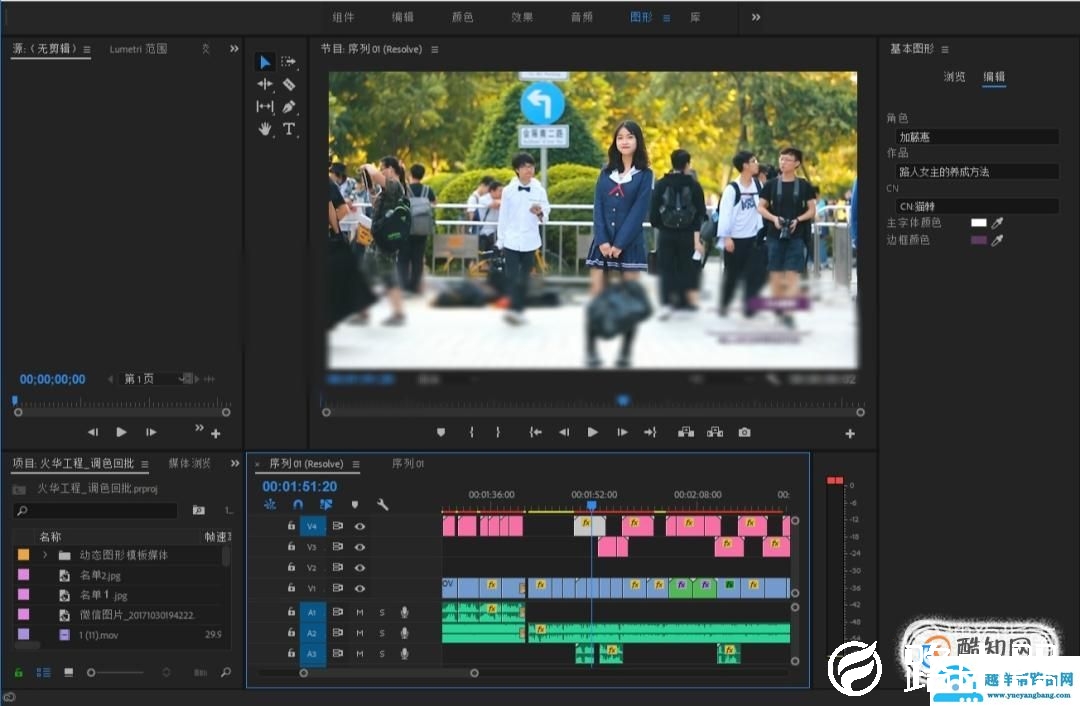Switch to the 颜色 workspace tab
Viewport: 1080px width, 706px height.
tap(463, 17)
